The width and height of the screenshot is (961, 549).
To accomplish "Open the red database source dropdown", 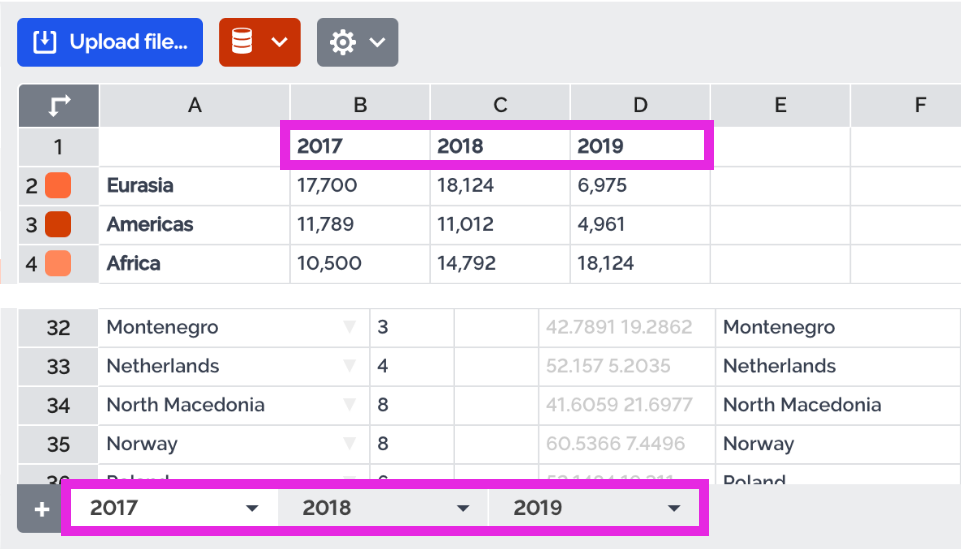I will coord(260,42).
